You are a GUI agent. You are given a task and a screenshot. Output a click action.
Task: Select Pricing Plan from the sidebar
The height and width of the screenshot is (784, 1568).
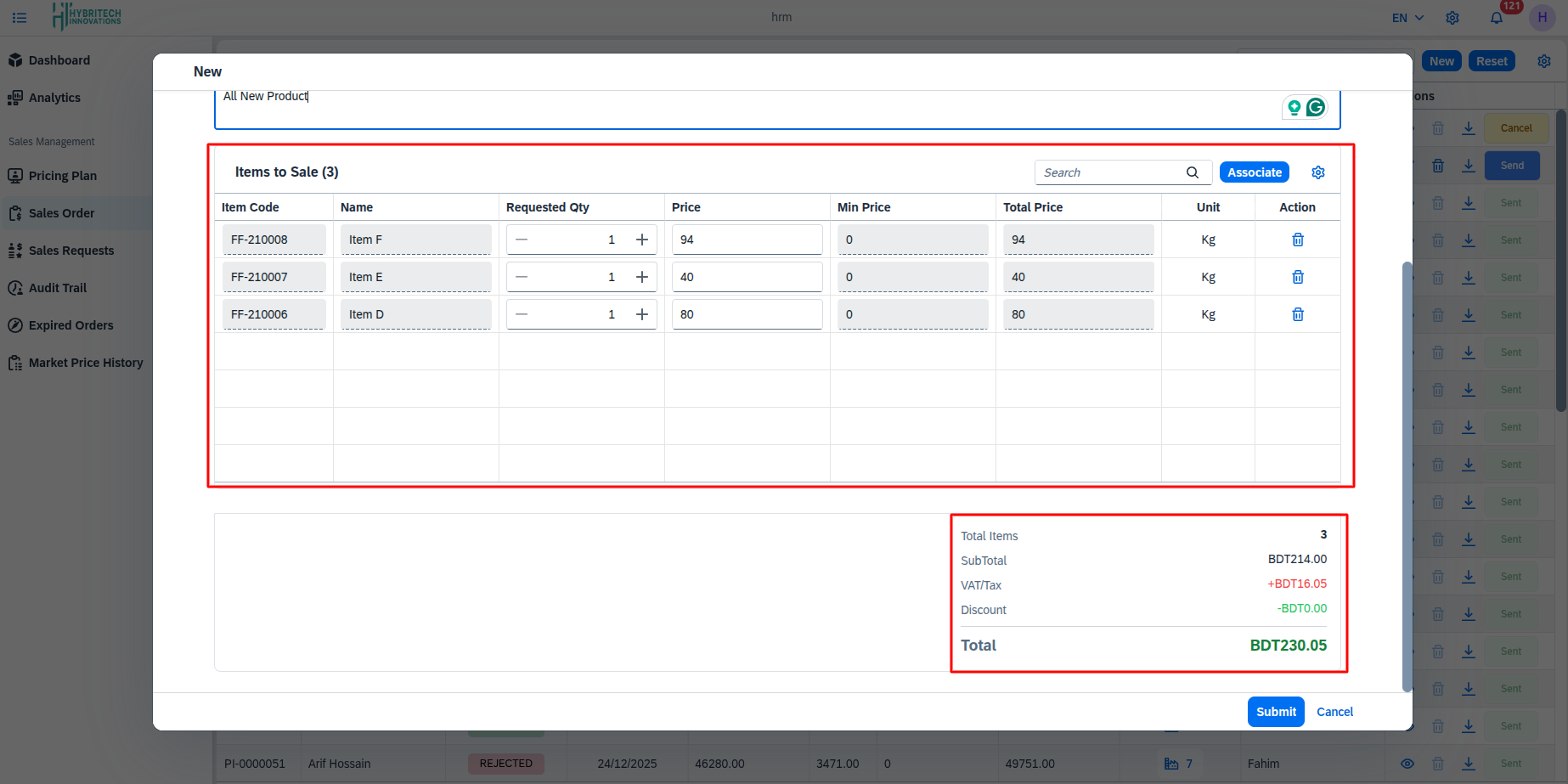[x=15, y=175]
